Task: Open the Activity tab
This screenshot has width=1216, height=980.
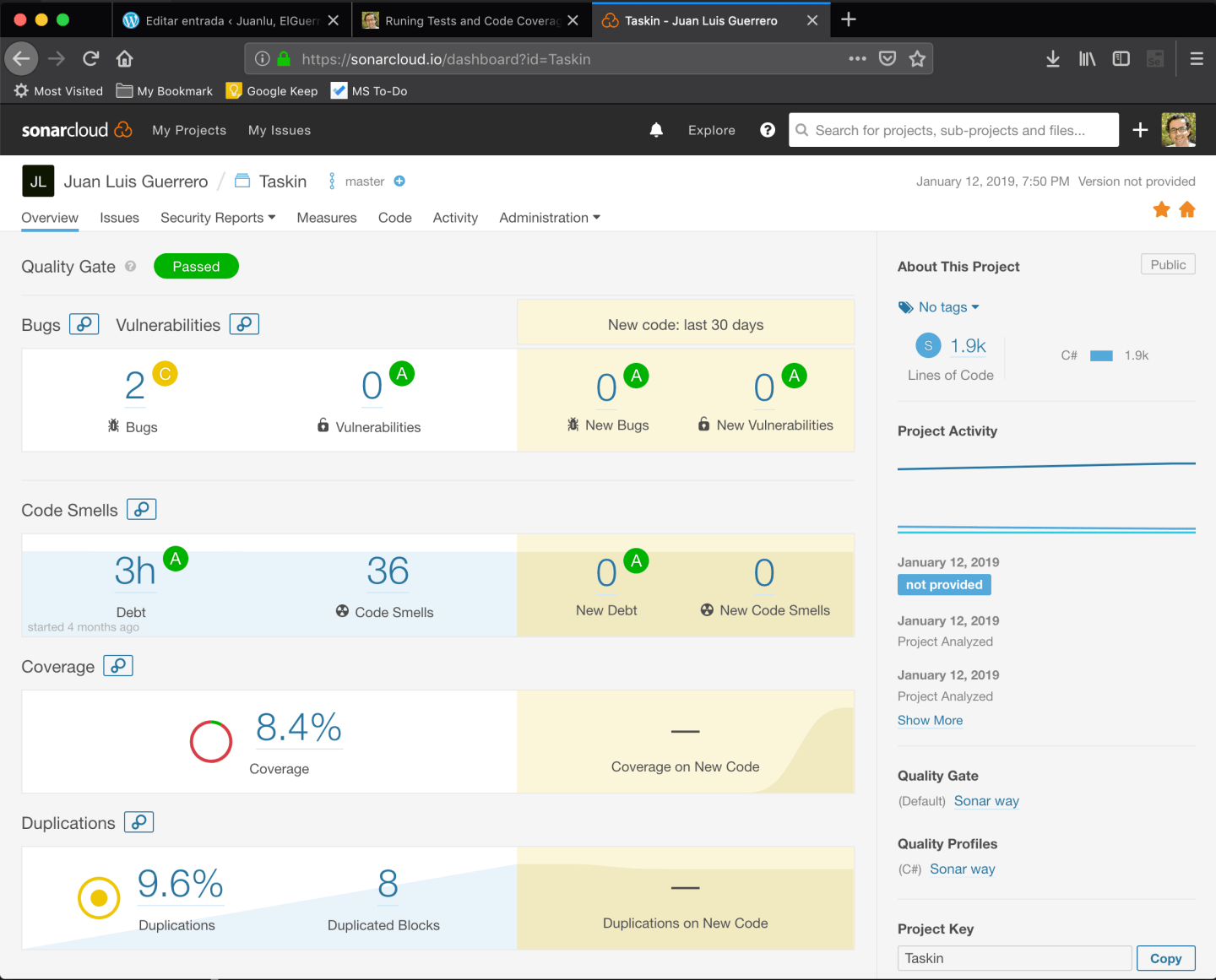Action: coord(455,218)
